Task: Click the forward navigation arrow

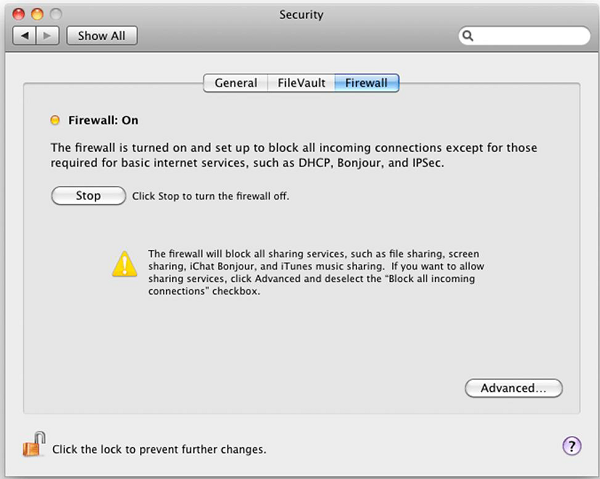Action: (49, 36)
